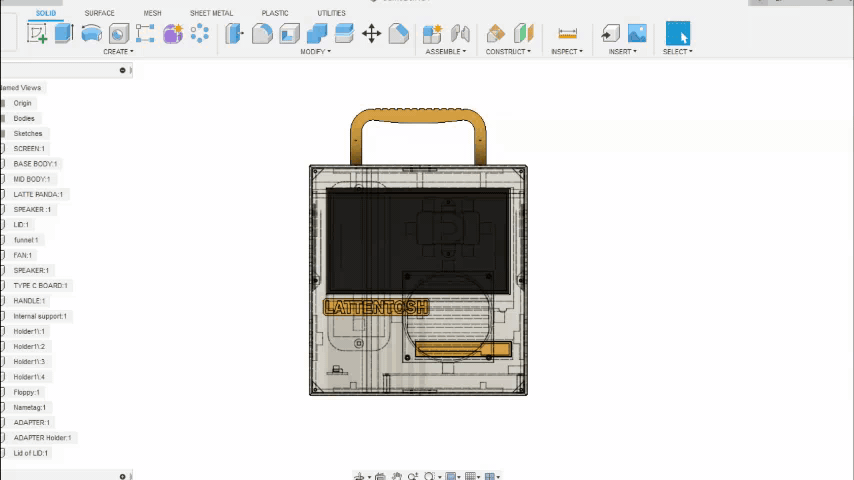
Task: Activate the Create Form purple icon
Action: pyautogui.click(x=173, y=34)
